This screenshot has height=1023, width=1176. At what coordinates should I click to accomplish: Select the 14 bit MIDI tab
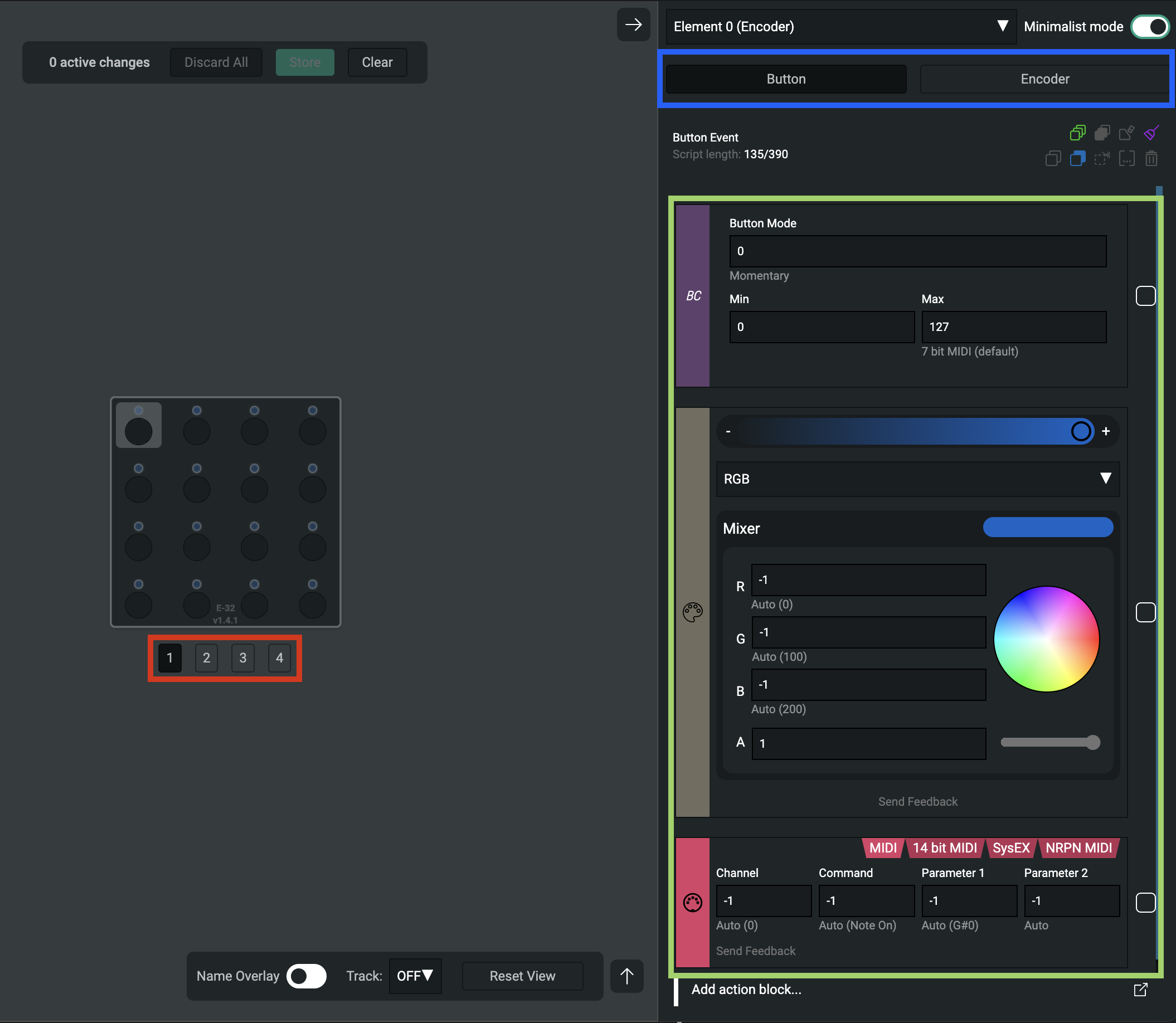(x=944, y=847)
